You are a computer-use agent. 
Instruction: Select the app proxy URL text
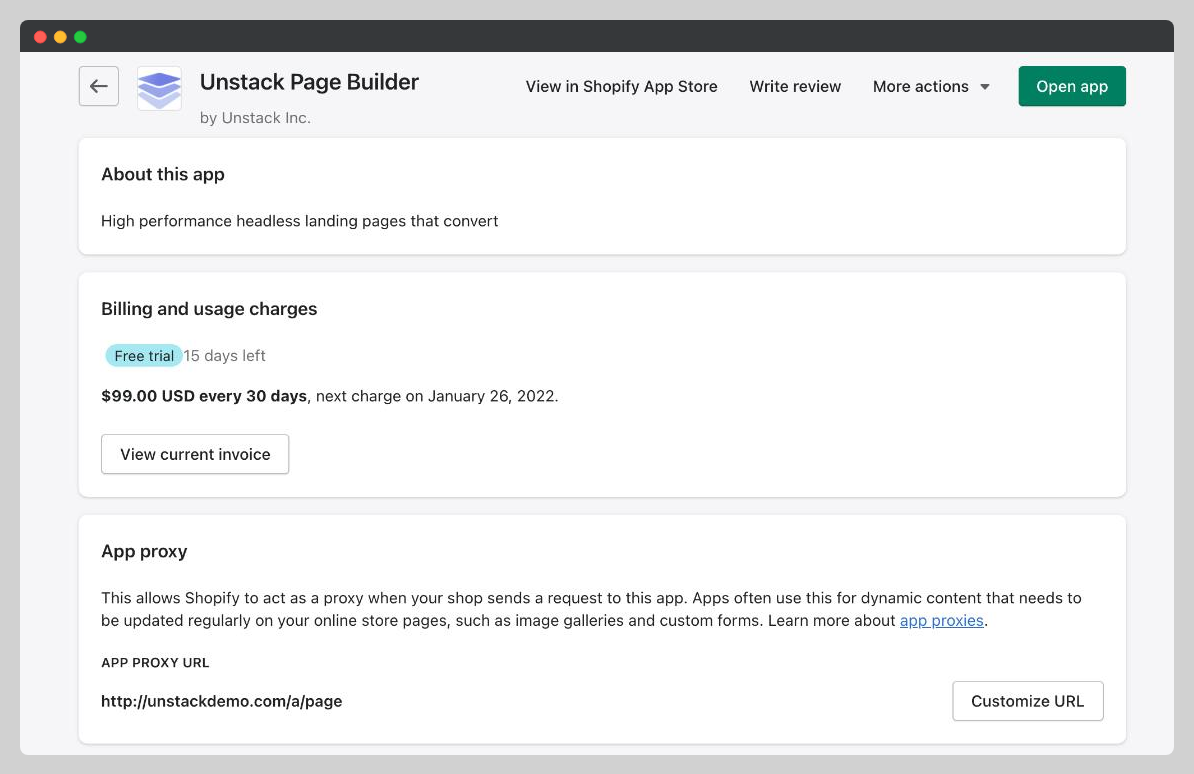[221, 701]
